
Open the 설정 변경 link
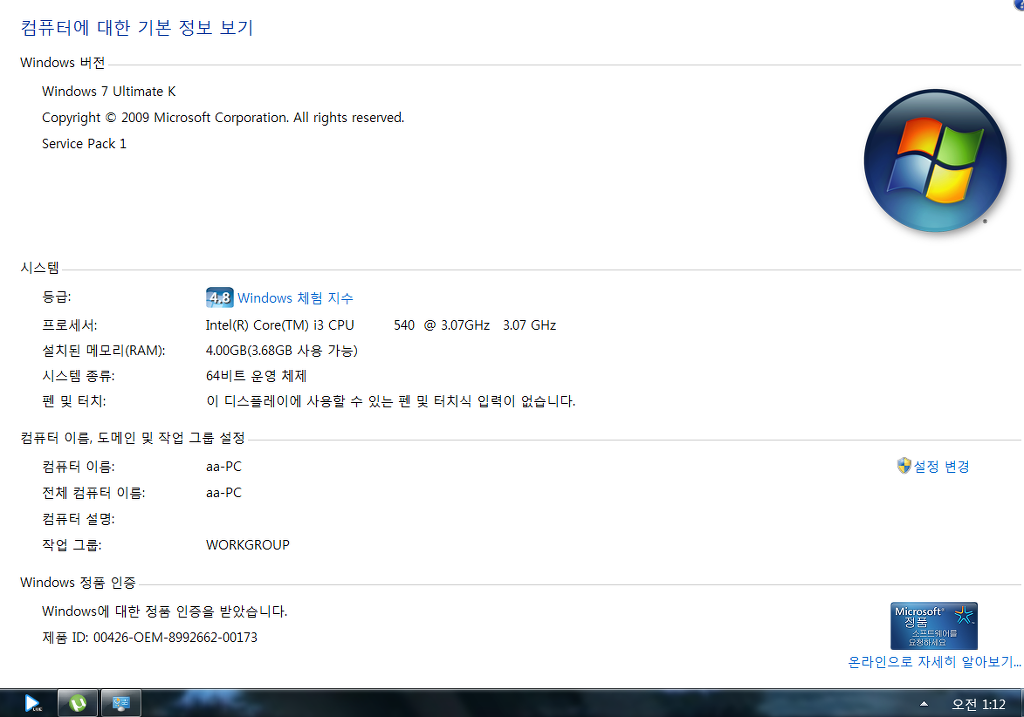tap(941, 466)
